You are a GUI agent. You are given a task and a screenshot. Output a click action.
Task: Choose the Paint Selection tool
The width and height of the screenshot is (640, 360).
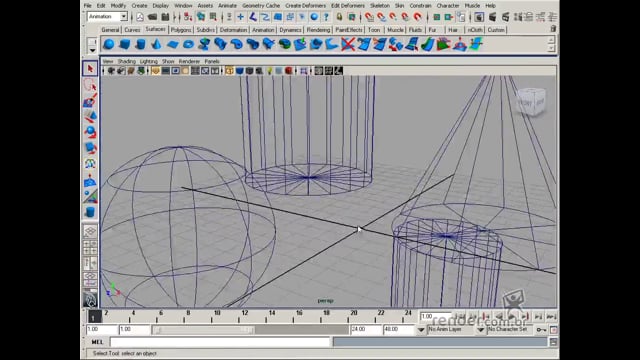pos(90,100)
